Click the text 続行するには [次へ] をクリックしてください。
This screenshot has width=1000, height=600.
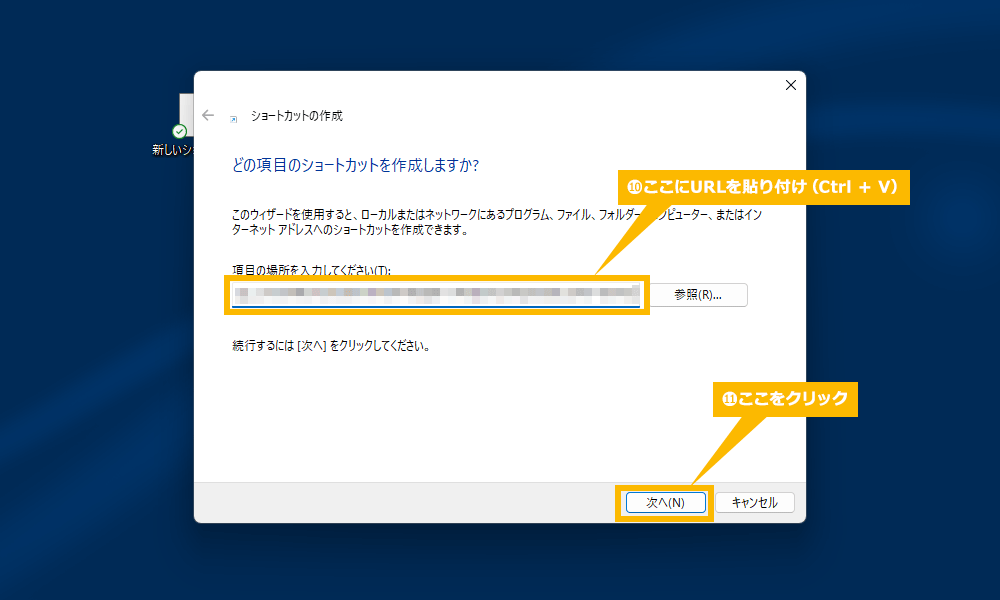pyautogui.click(x=332, y=346)
